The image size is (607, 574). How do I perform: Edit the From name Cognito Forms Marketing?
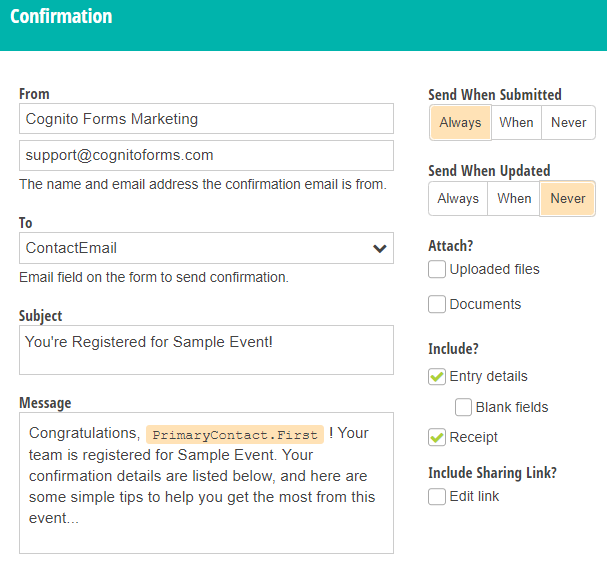point(206,118)
